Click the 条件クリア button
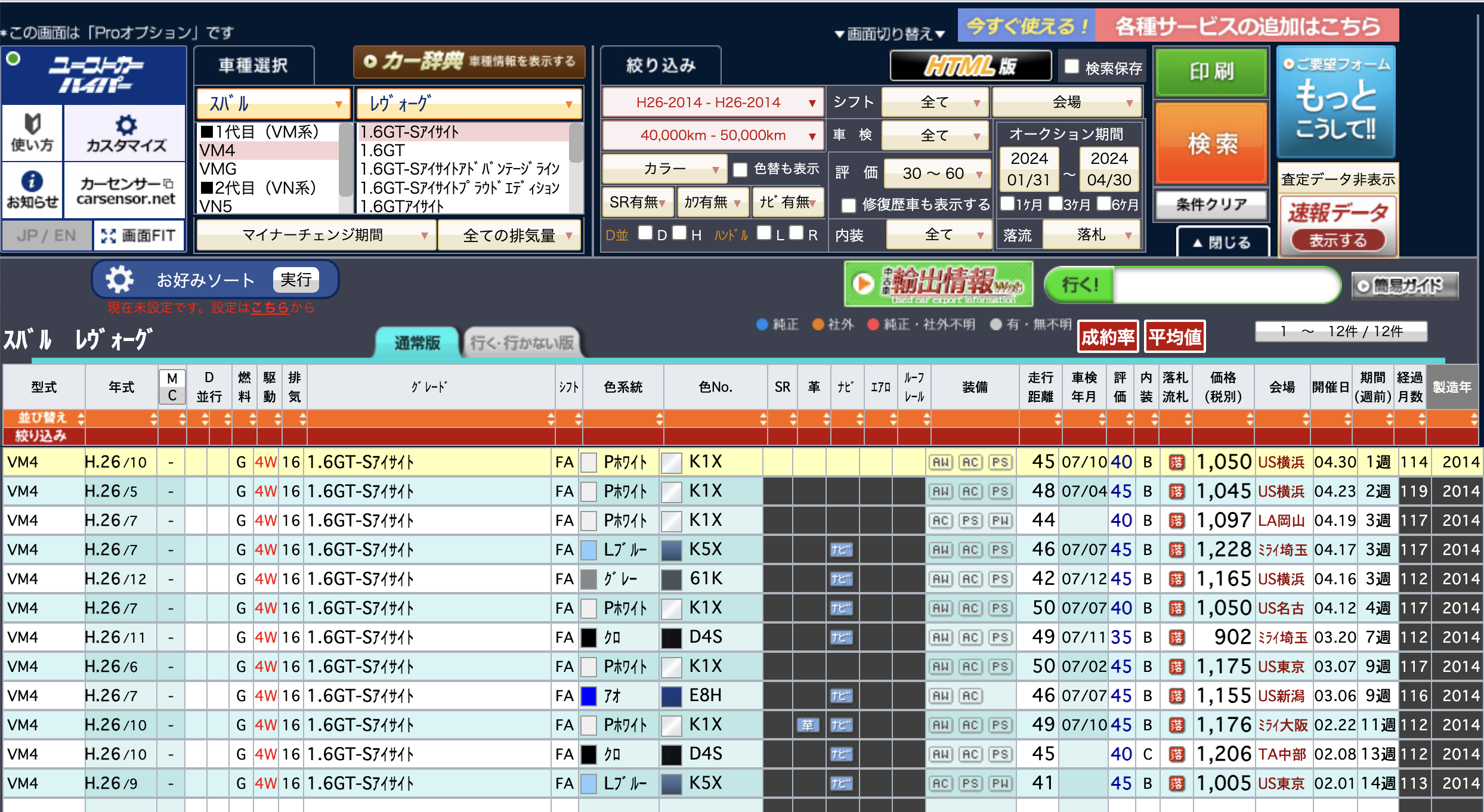The image size is (1484, 812). pyautogui.click(x=1211, y=205)
